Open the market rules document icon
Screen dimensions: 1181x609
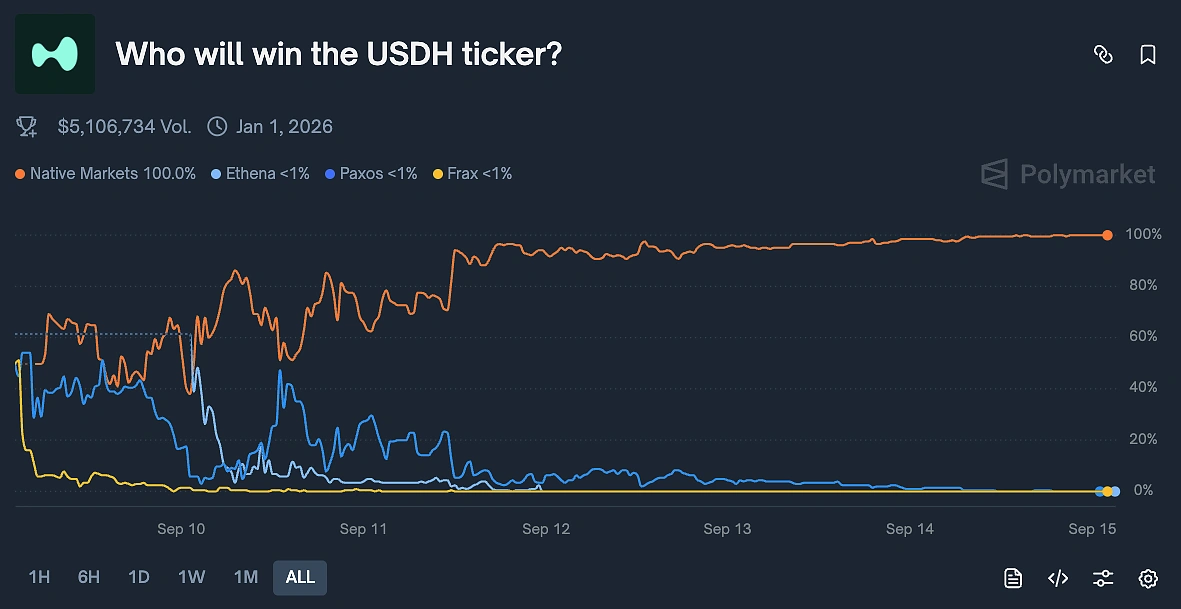[x=1013, y=578]
